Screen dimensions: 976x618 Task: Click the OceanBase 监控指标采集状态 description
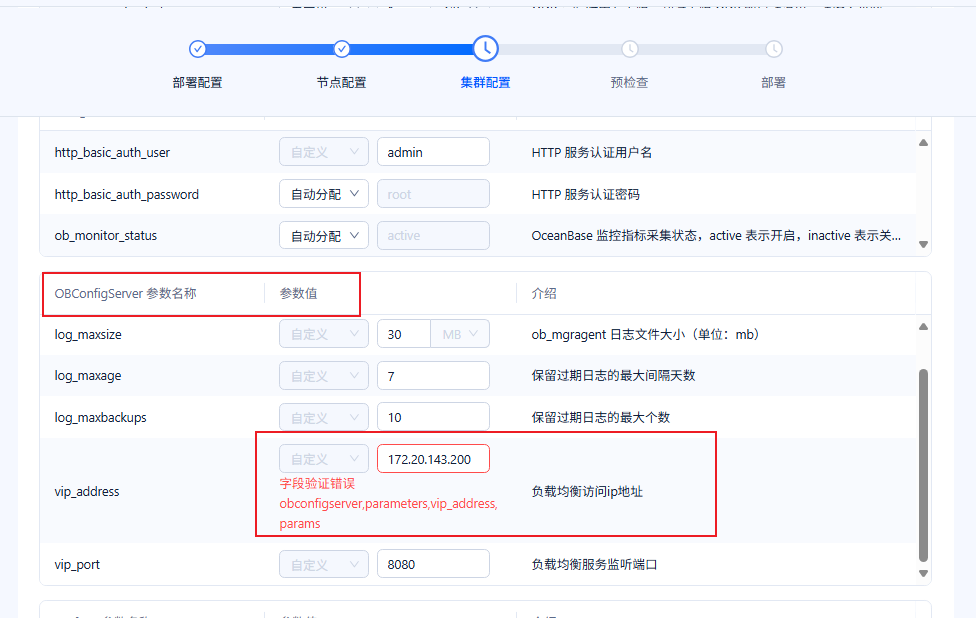716,235
